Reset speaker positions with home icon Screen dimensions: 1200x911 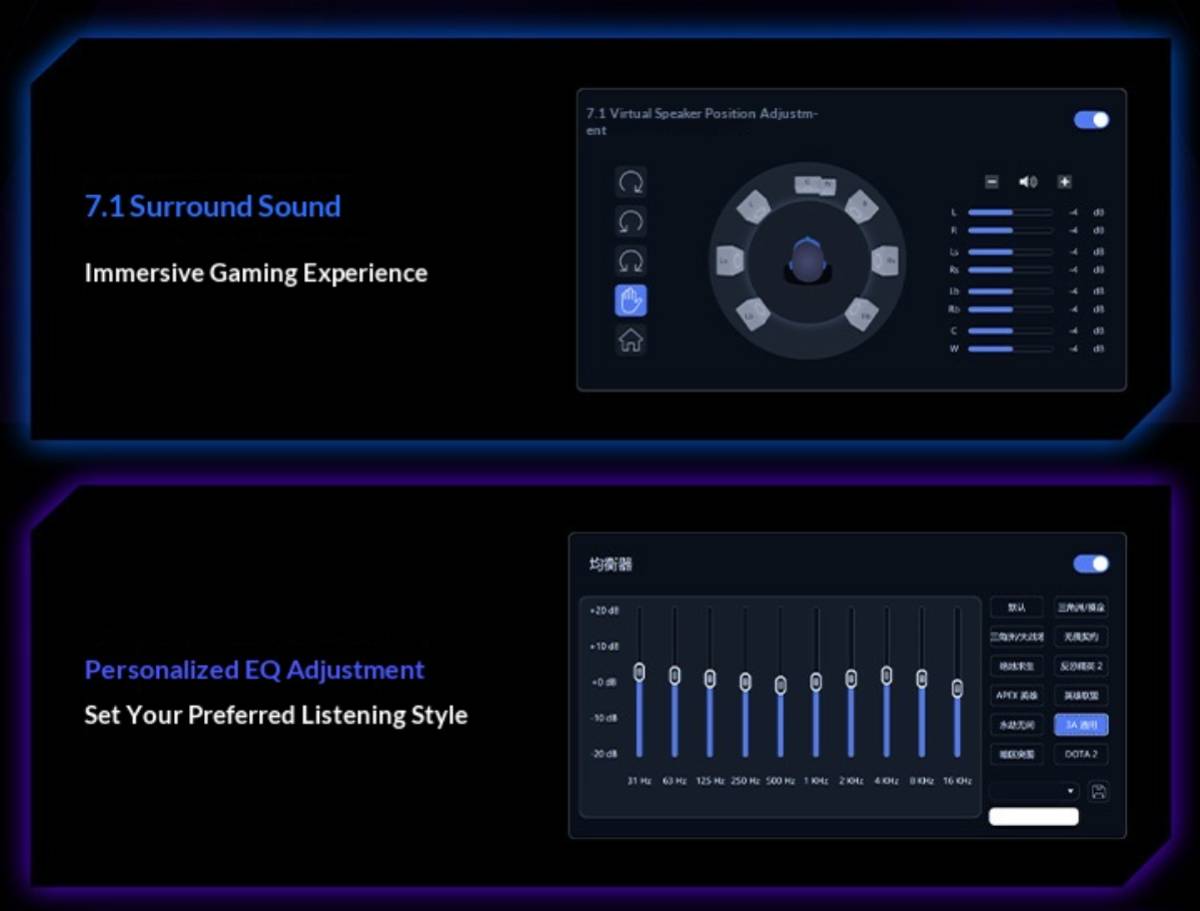tap(631, 340)
